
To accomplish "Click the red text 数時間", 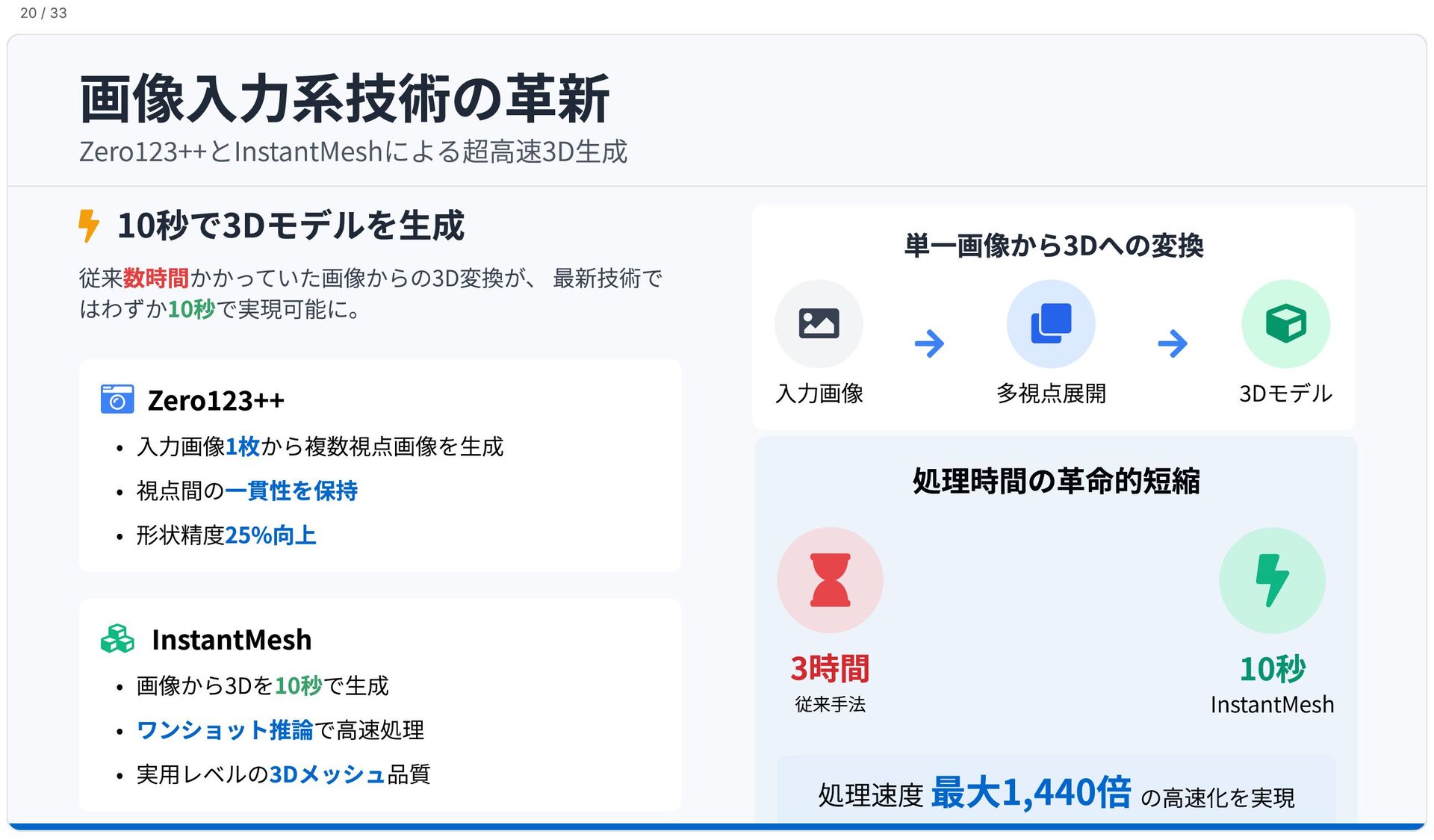I will [156, 279].
